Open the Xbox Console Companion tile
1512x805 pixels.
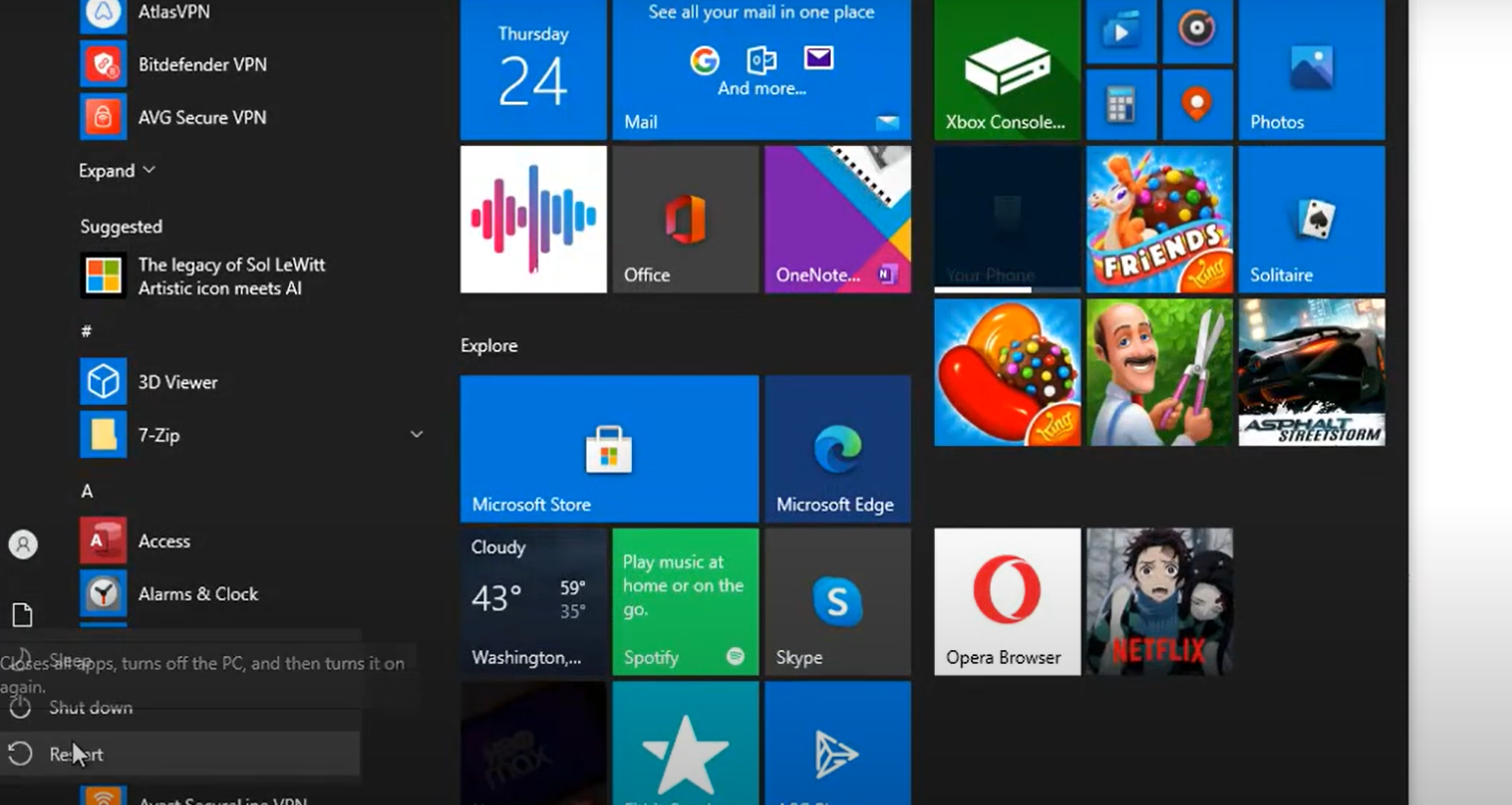pyautogui.click(x=1006, y=69)
